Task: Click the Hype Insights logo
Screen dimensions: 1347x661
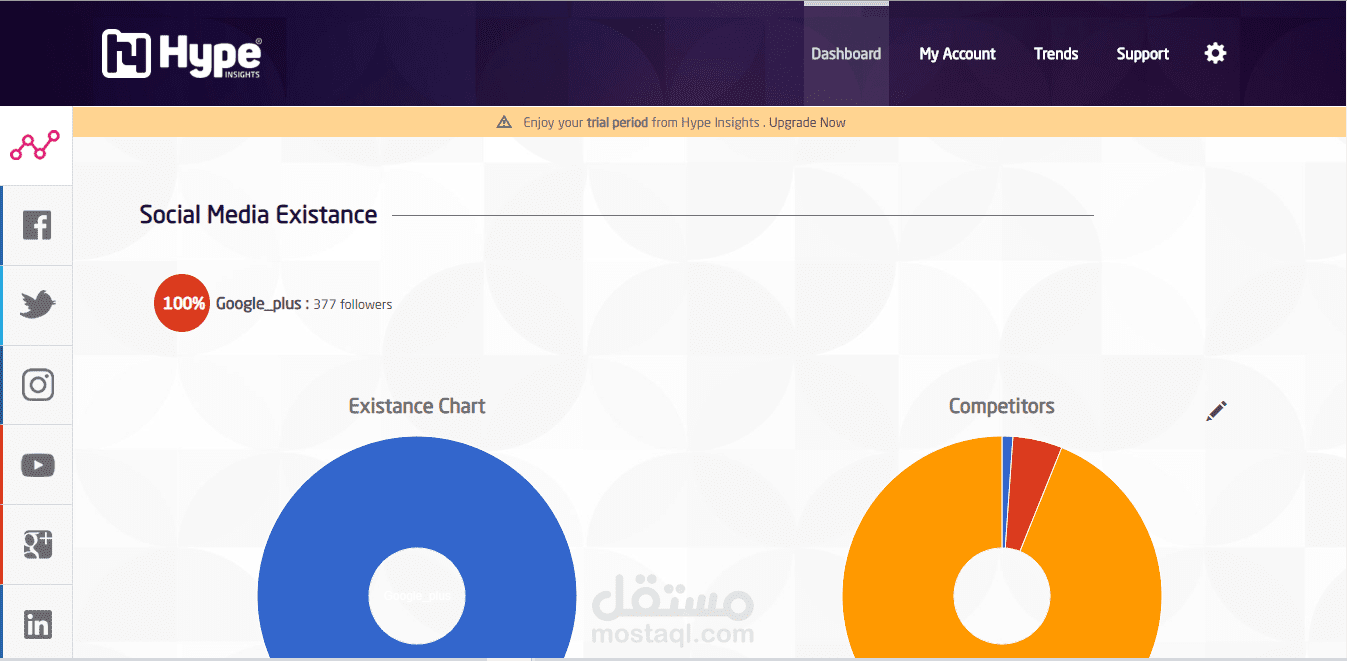Action: 182,53
